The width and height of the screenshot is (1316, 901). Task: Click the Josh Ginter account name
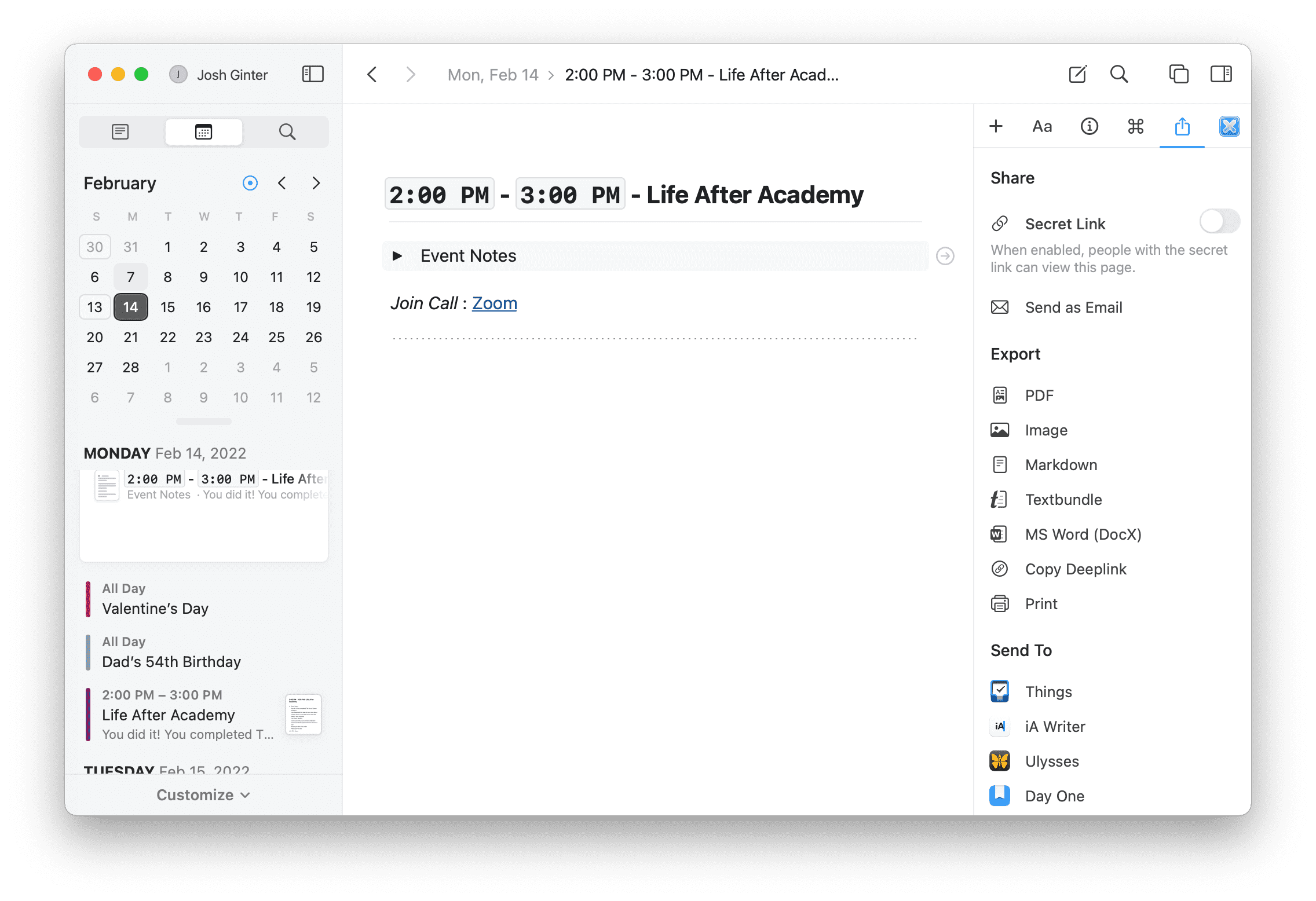(232, 75)
